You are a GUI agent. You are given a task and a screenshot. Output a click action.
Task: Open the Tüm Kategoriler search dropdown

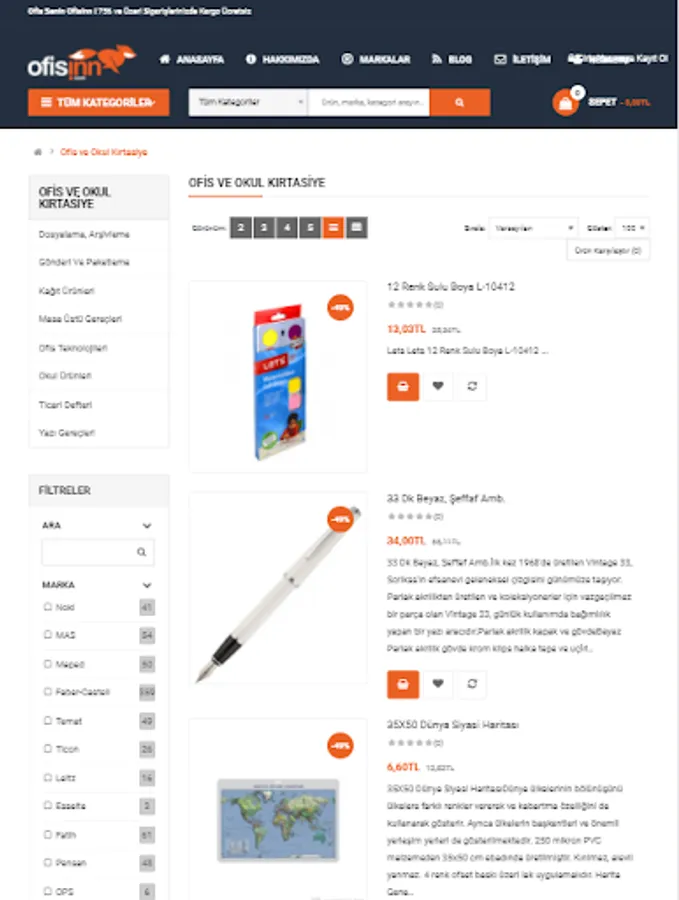point(249,102)
